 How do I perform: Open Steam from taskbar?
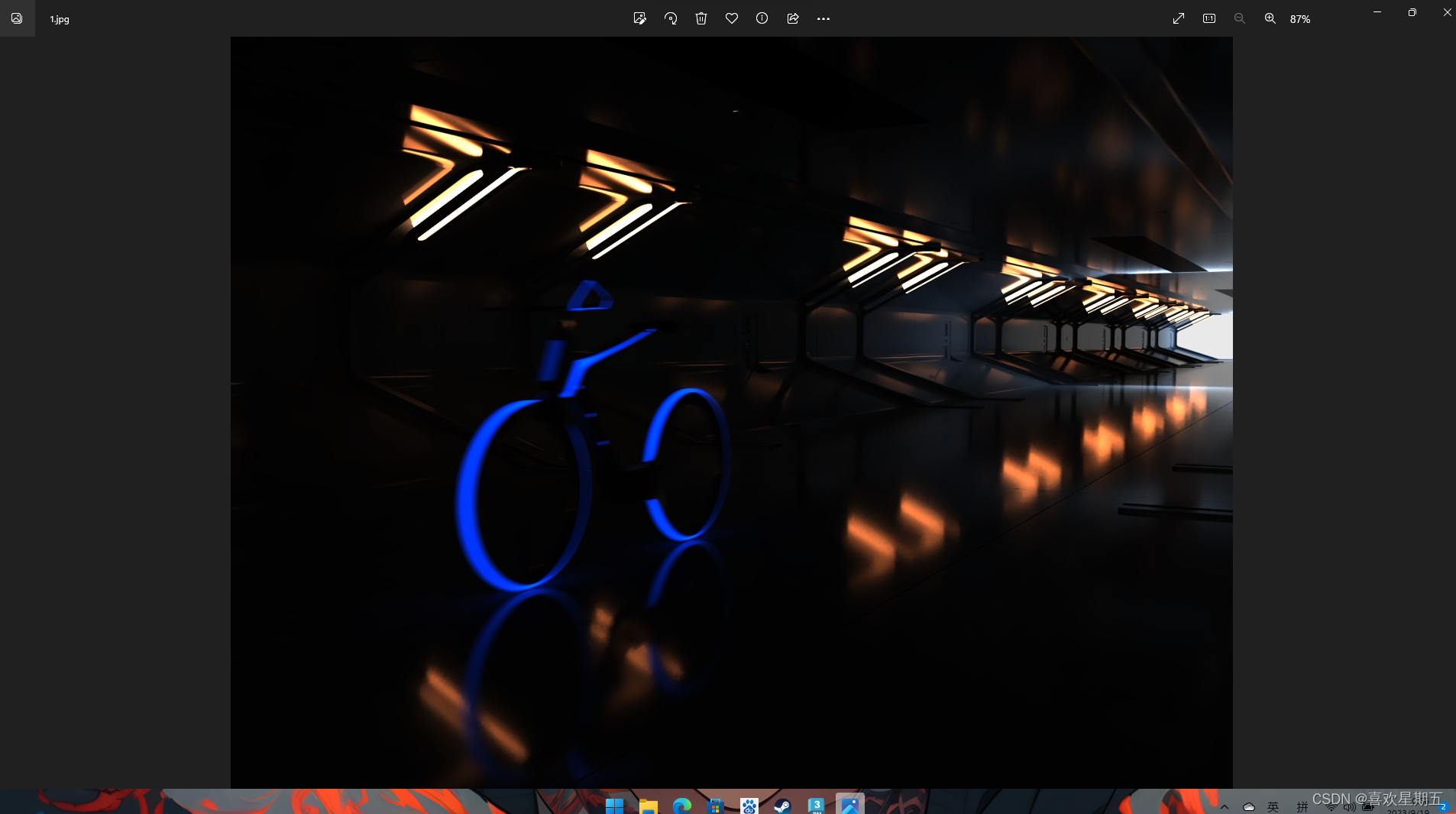click(x=782, y=805)
